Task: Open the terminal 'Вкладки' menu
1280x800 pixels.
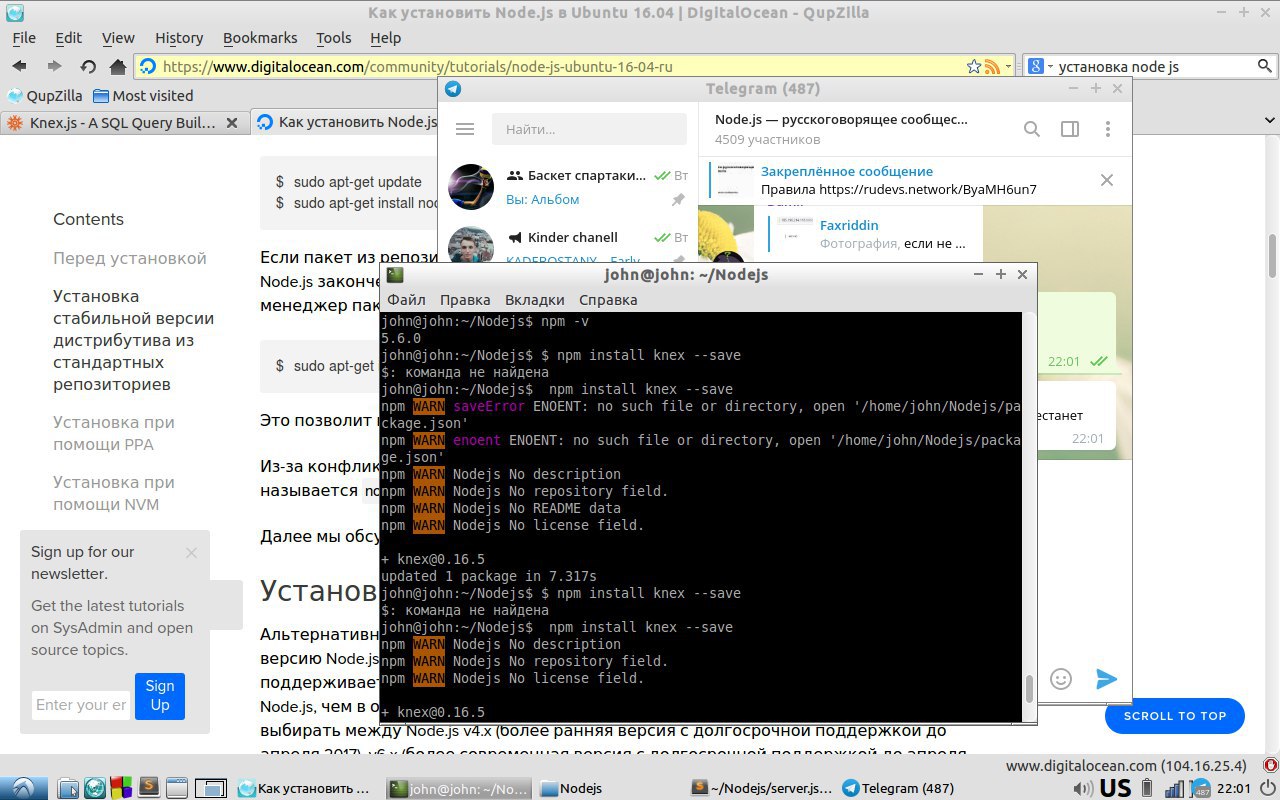Action: coord(534,299)
